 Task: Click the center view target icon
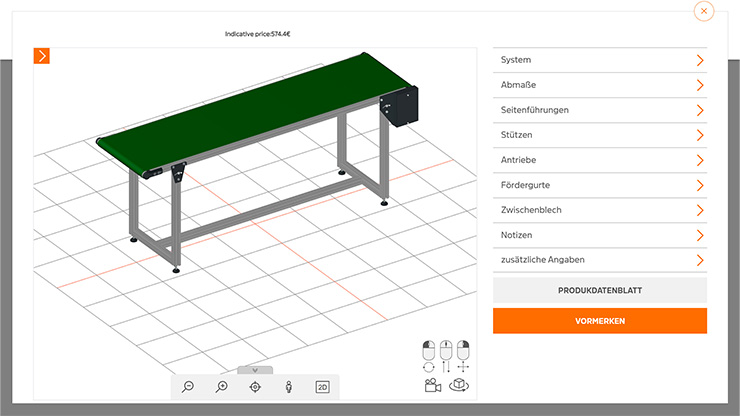(255, 387)
